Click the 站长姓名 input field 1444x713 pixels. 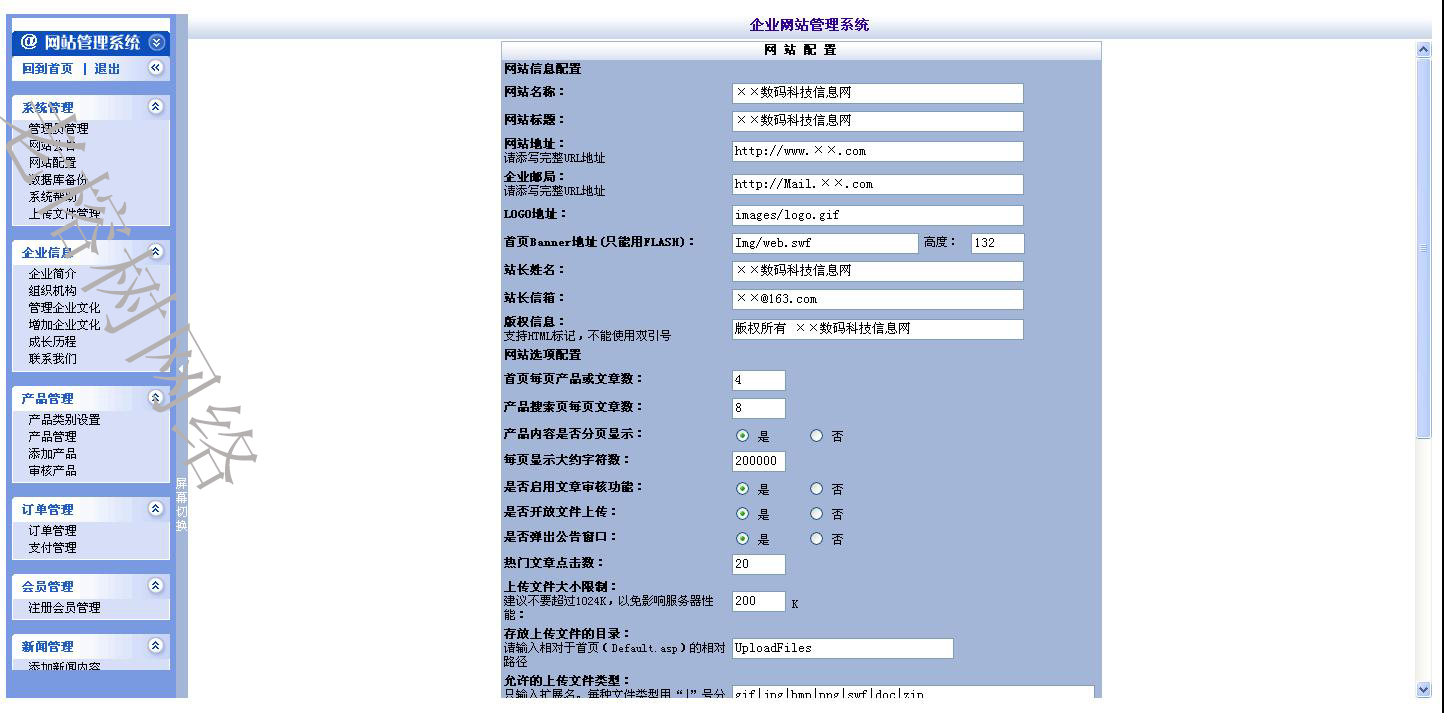pos(878,271)
